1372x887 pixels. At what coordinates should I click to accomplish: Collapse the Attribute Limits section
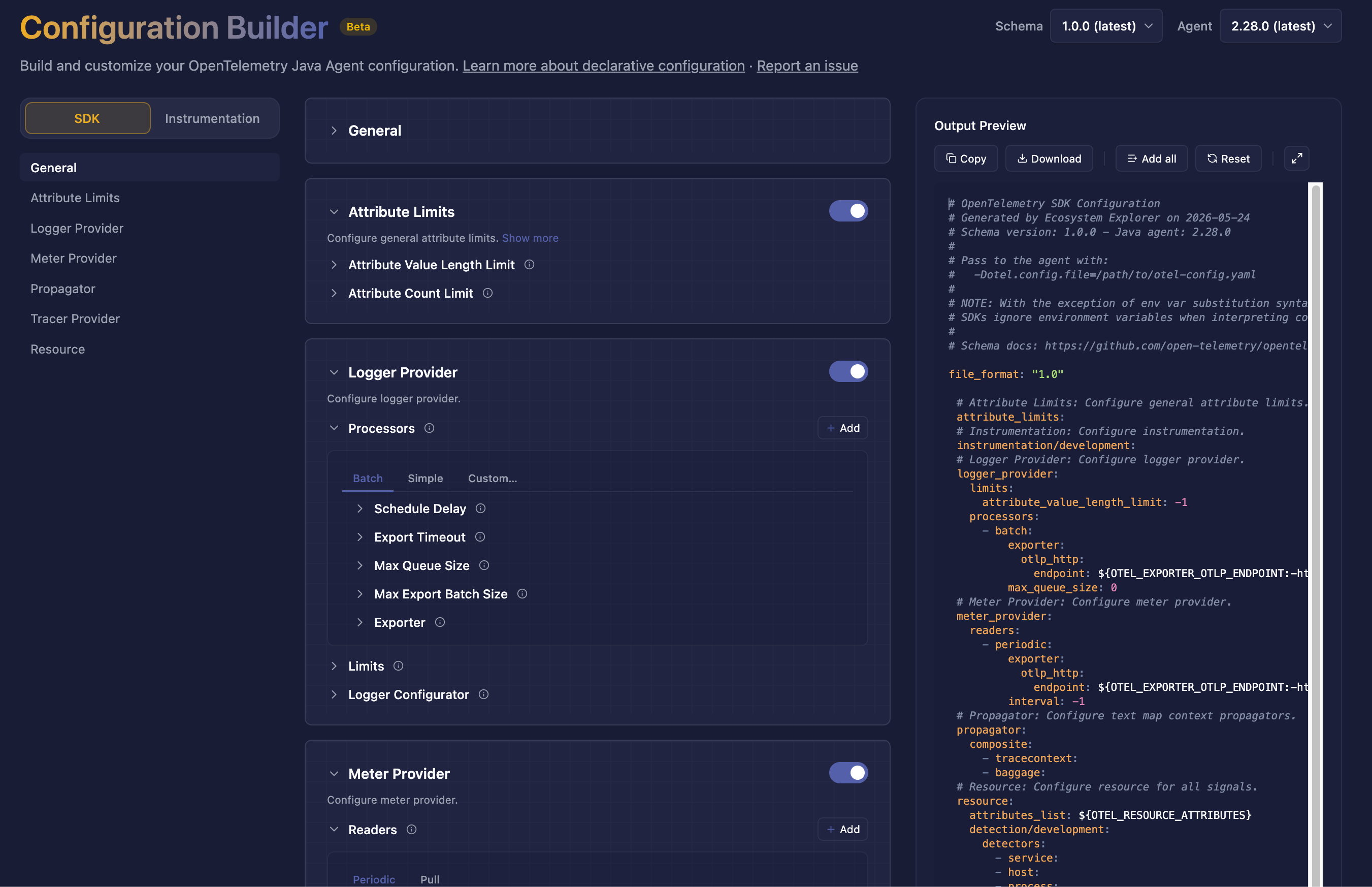[334, 212]
